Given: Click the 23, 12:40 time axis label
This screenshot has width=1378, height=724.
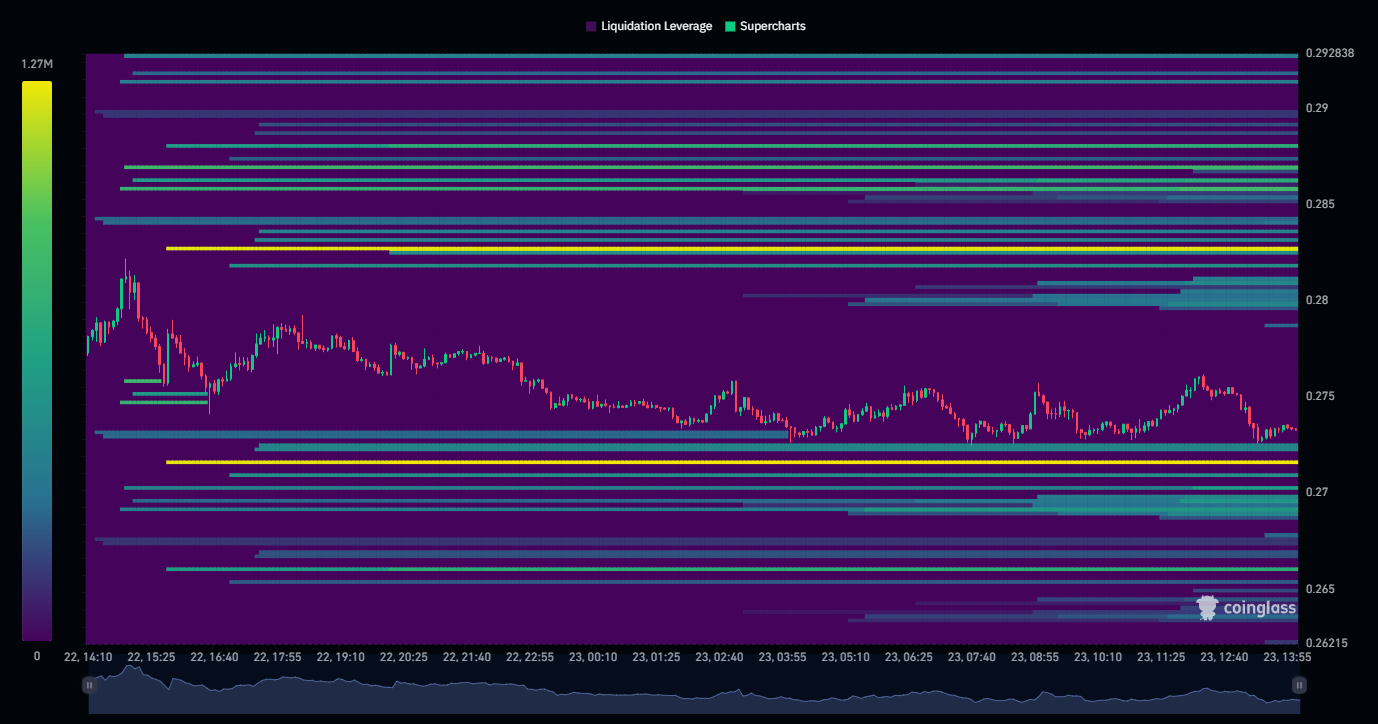Looking at the screenshot, I should coord(1223,657).
